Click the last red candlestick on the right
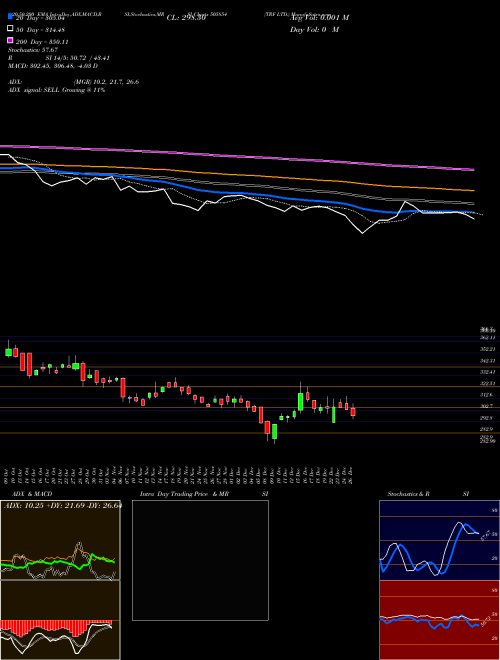This screenshot has height=660, width=500. click(x=353, y=411)
